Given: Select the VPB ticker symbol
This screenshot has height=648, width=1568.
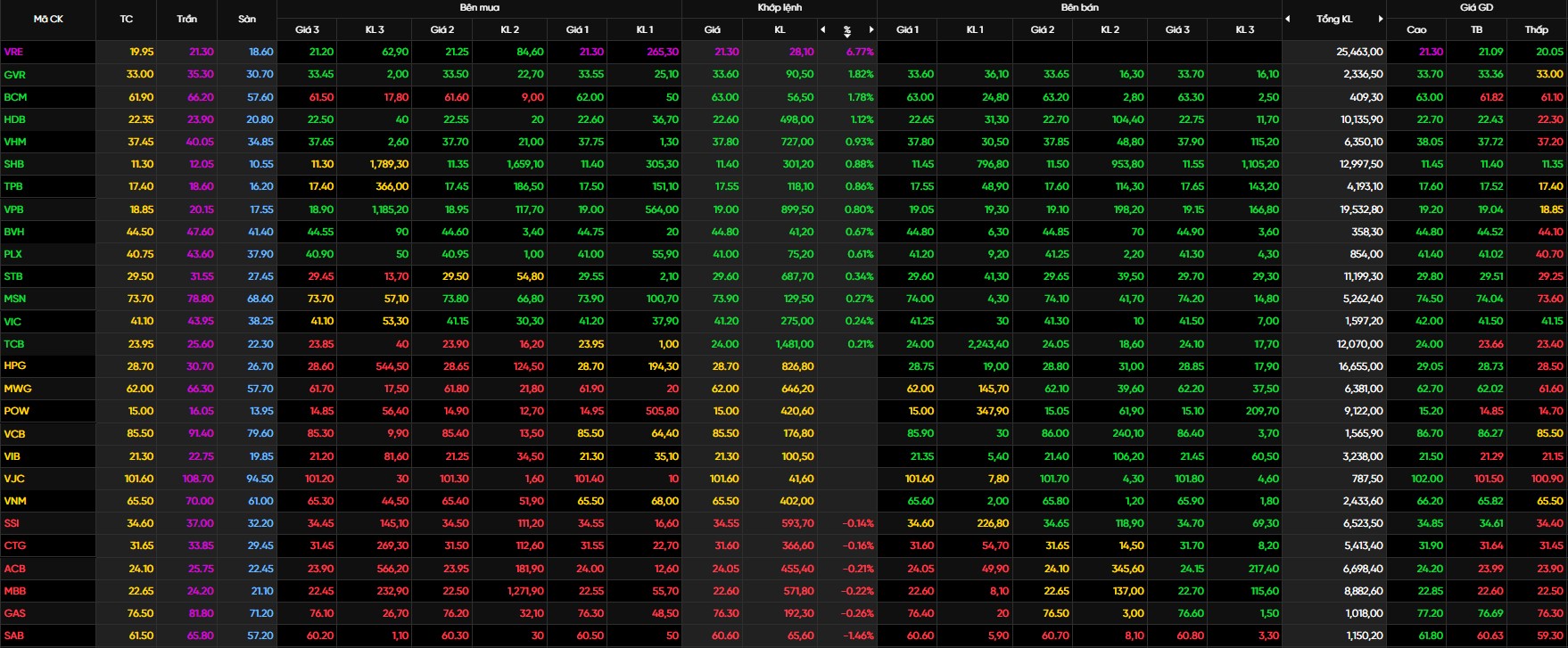Looking at the screenshot, I should (x=13, y=209).
